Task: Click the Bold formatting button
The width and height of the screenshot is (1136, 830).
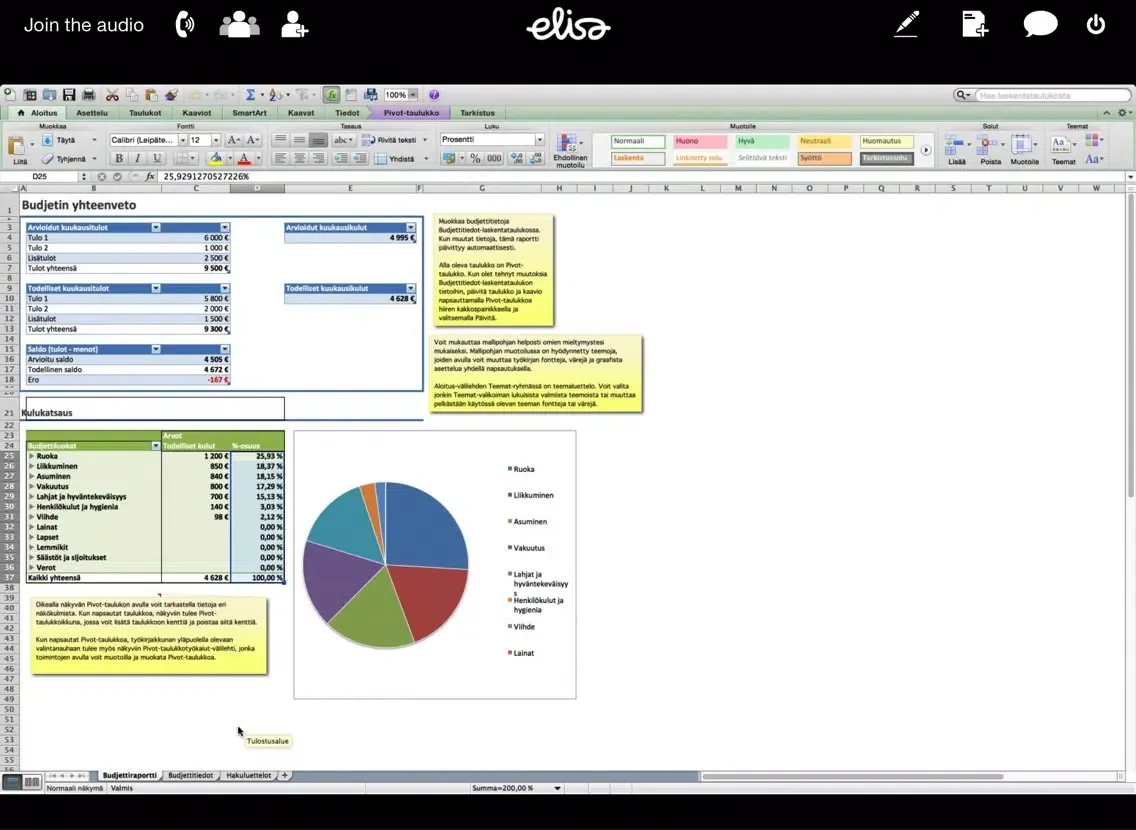Action: (x=119, y=159)
